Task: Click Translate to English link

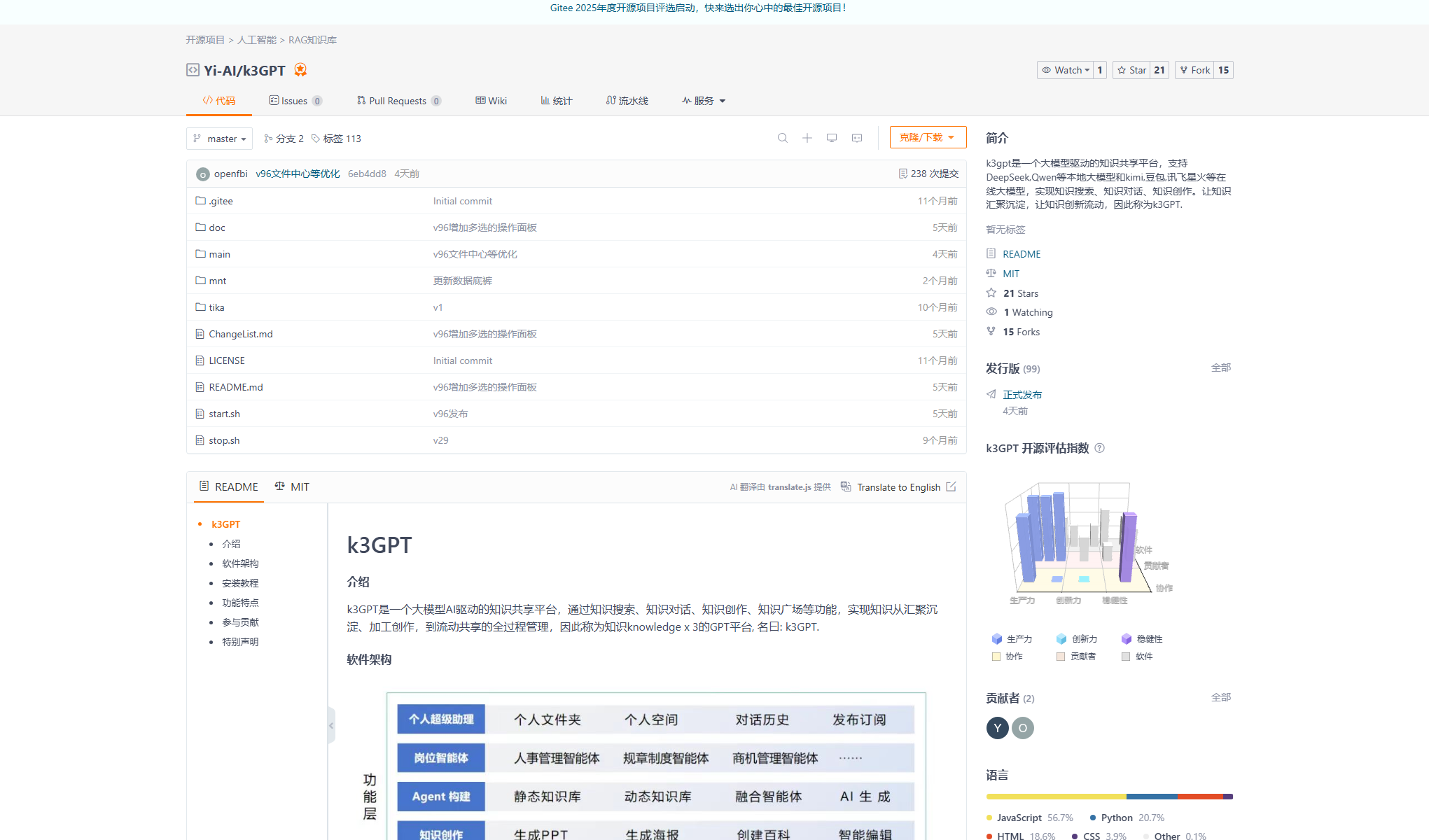Action: (x=899, y=486)
